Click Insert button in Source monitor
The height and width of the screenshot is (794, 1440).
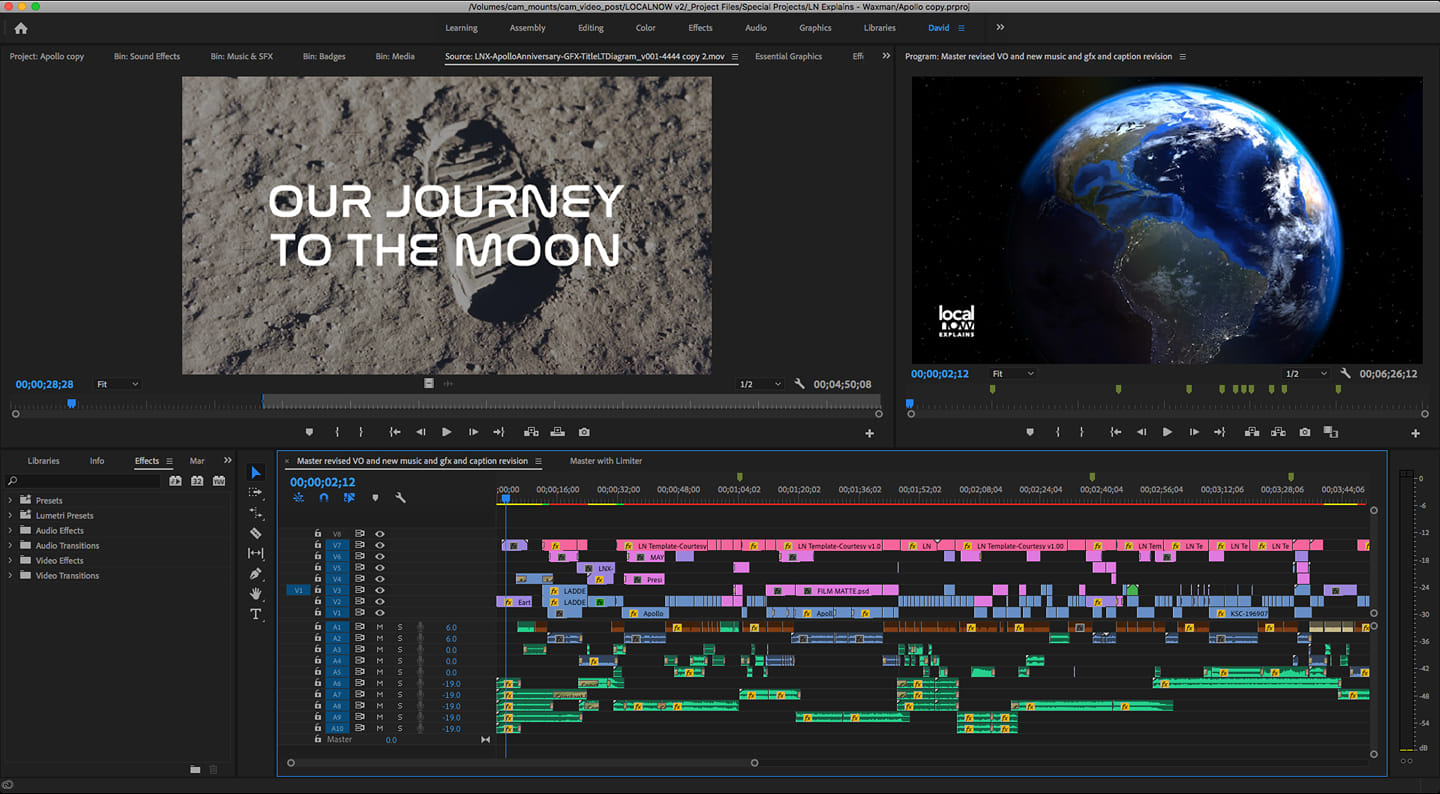pyautogui.click(x=531, y=432)
